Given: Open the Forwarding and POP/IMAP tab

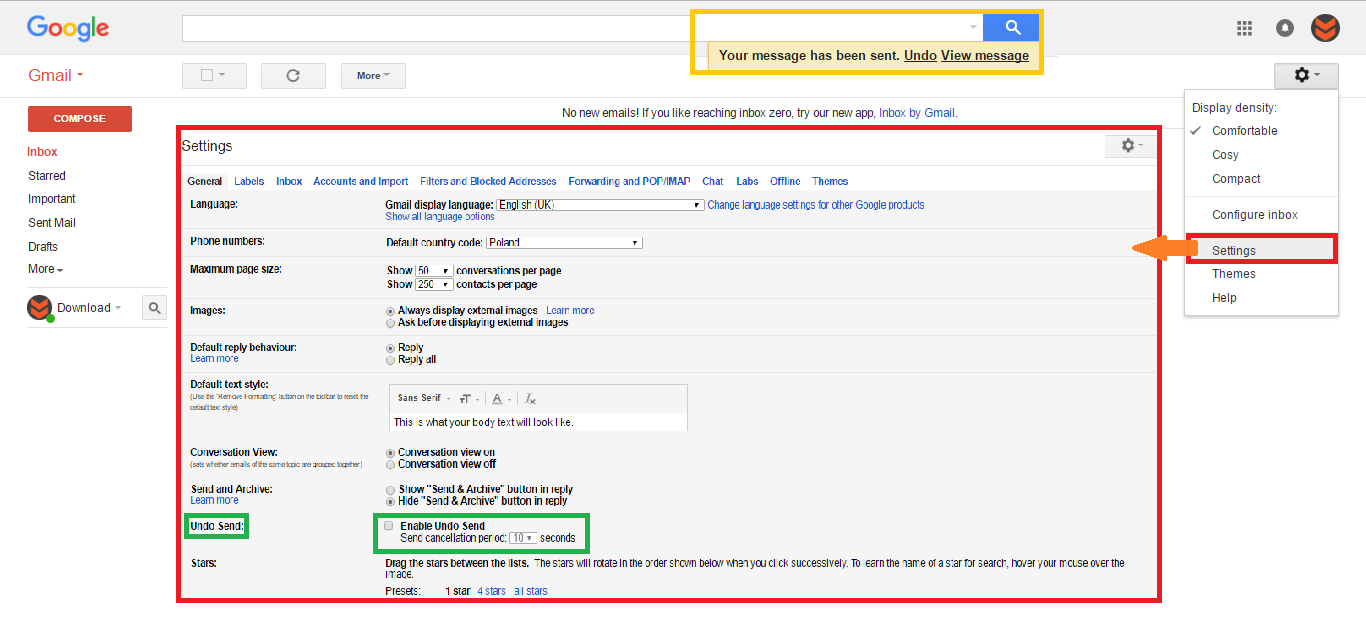Looking at the screenshot, I should pos(629,181).
